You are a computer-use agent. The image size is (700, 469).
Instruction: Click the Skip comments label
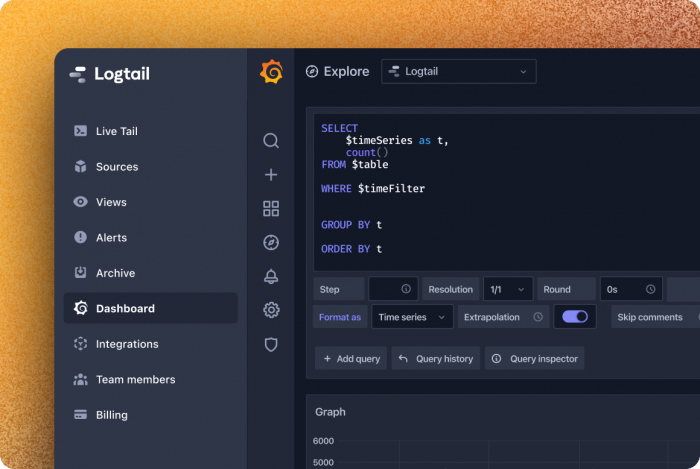pos(650,317)
